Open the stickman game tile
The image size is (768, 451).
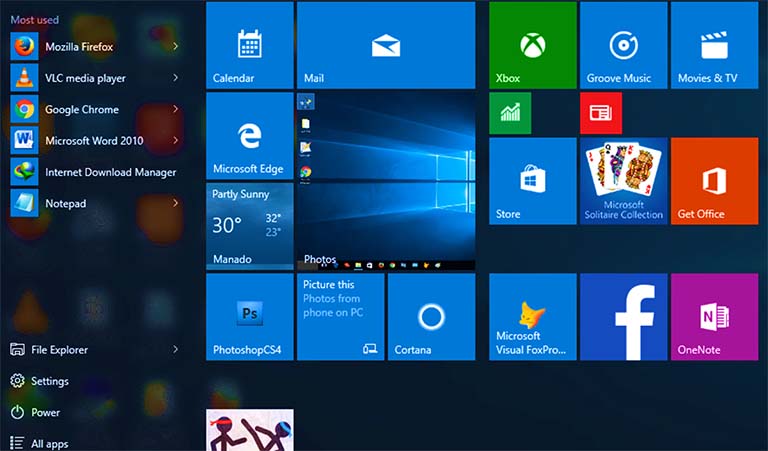click(x=250, y=430)
